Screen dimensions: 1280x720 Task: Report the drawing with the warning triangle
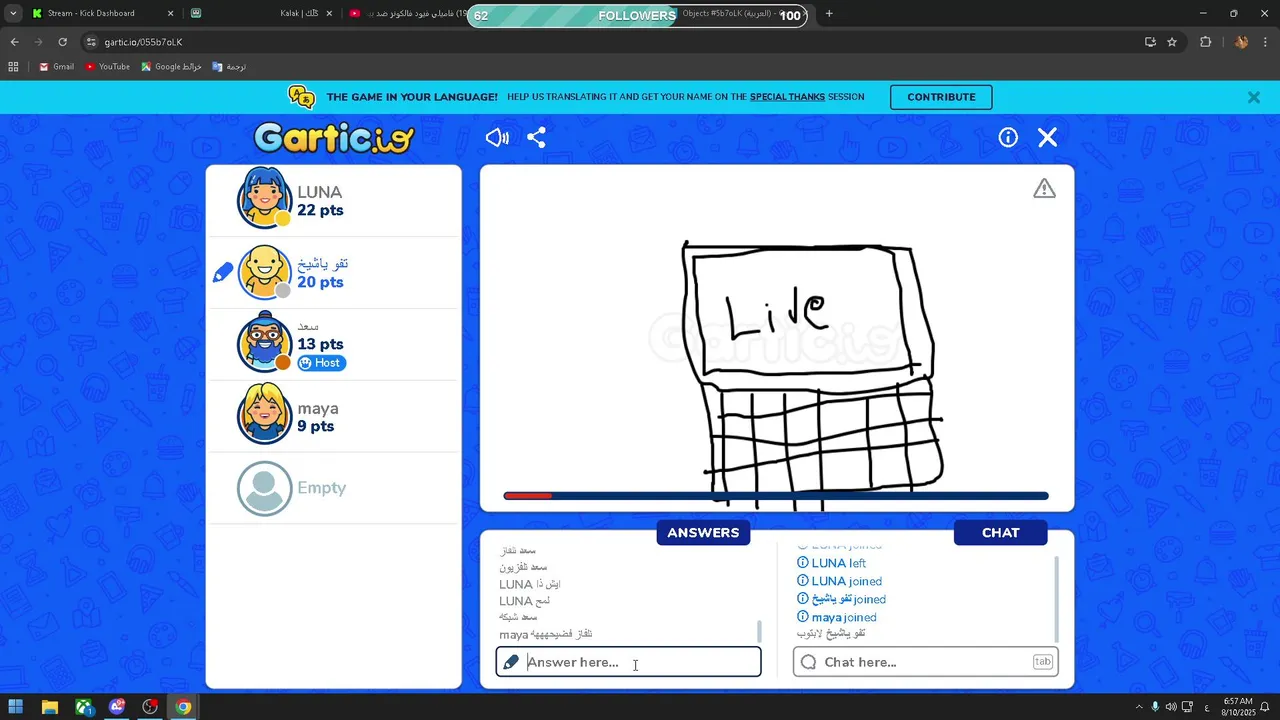tap(1044, 188)
